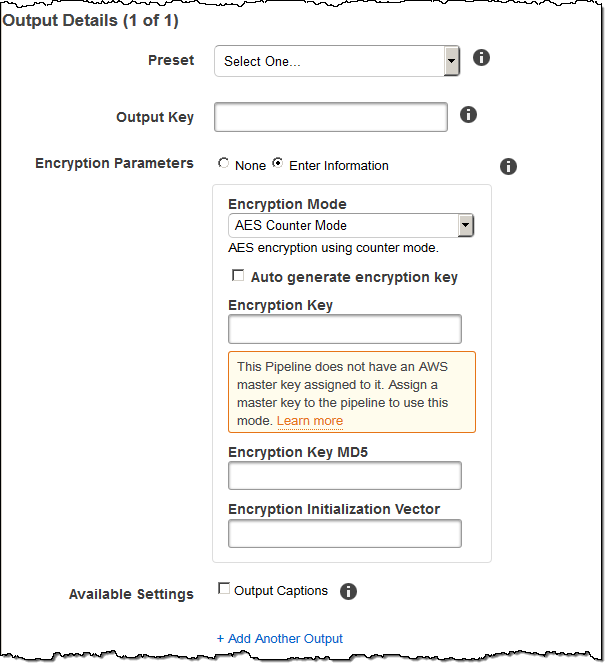Click the AES counter mode description text
Screen dimensions: 609x666
(x=333, y=247)
